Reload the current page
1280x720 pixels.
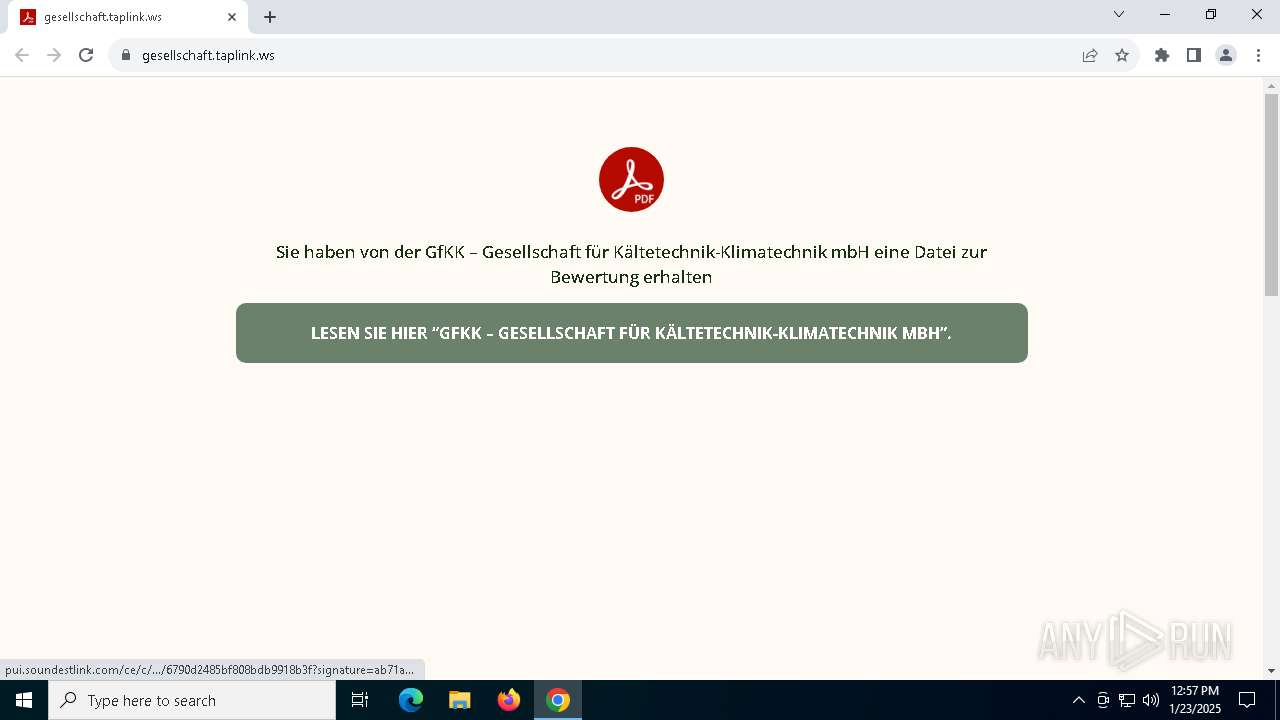(86, 55)
